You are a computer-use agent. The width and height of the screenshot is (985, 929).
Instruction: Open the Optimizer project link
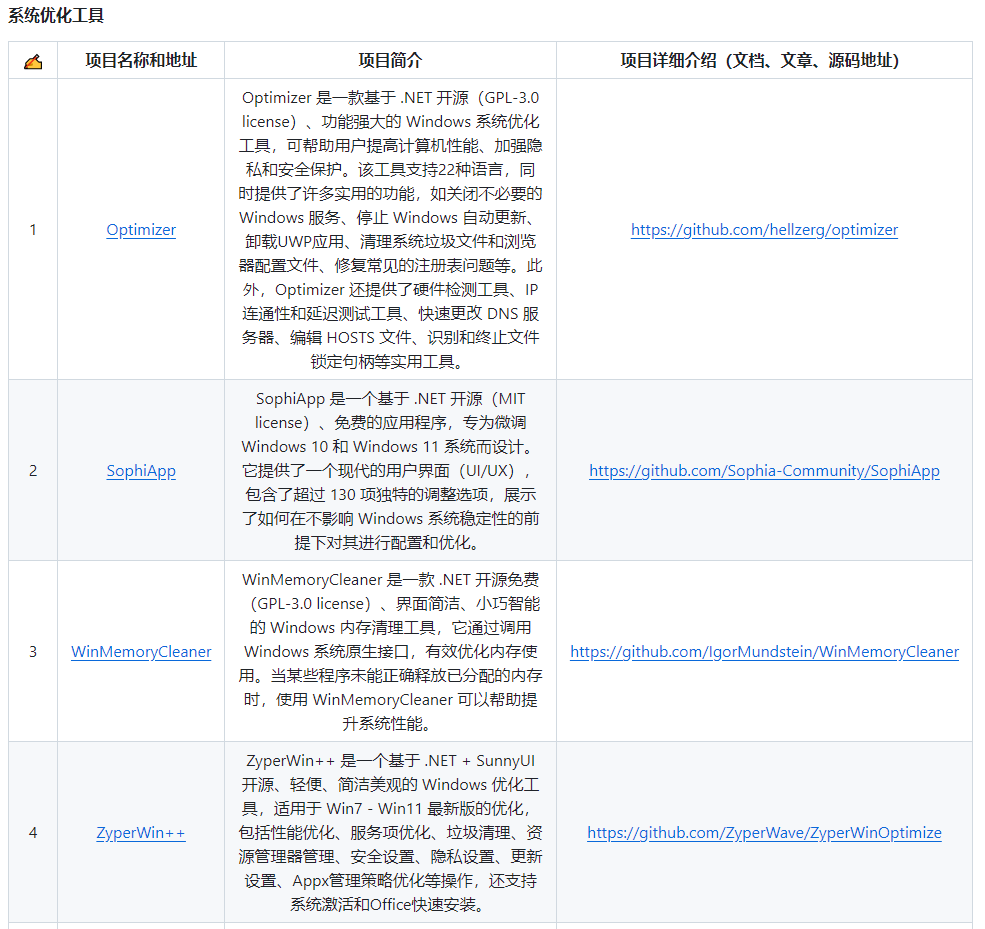141,230
